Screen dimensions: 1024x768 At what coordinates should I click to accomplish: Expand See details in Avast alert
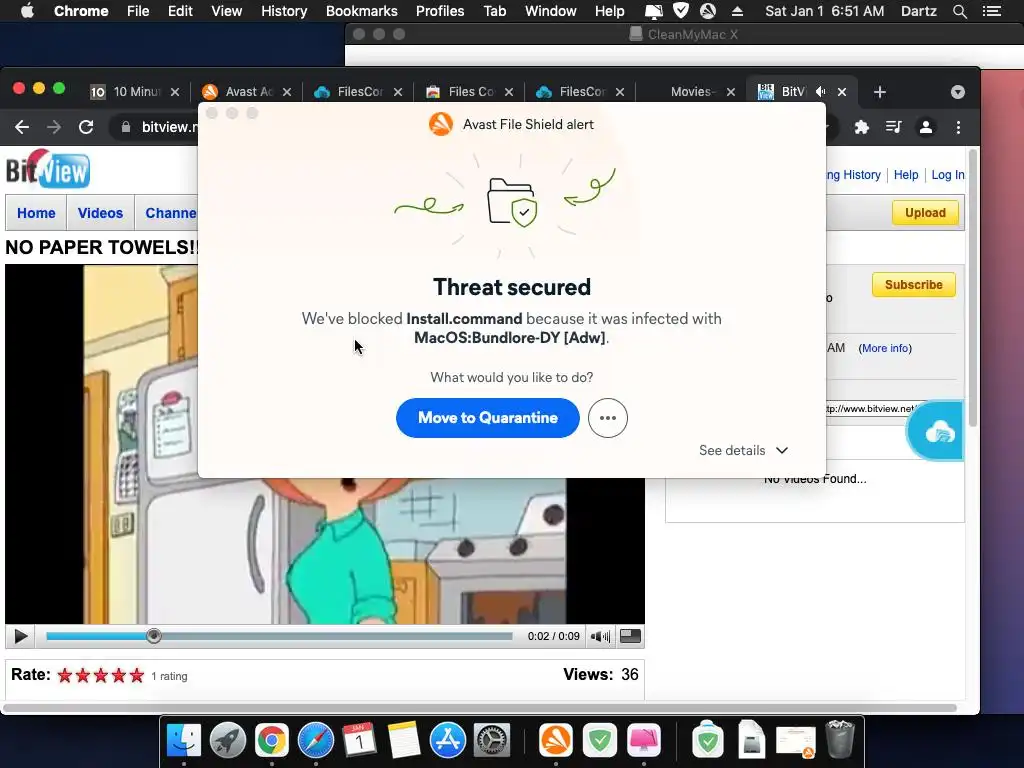[x=743, y=450]
